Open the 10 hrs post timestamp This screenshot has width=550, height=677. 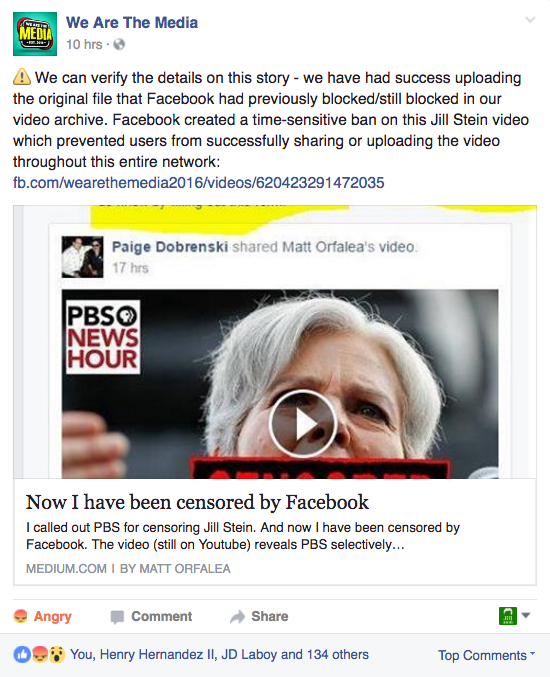pos(84,44)
